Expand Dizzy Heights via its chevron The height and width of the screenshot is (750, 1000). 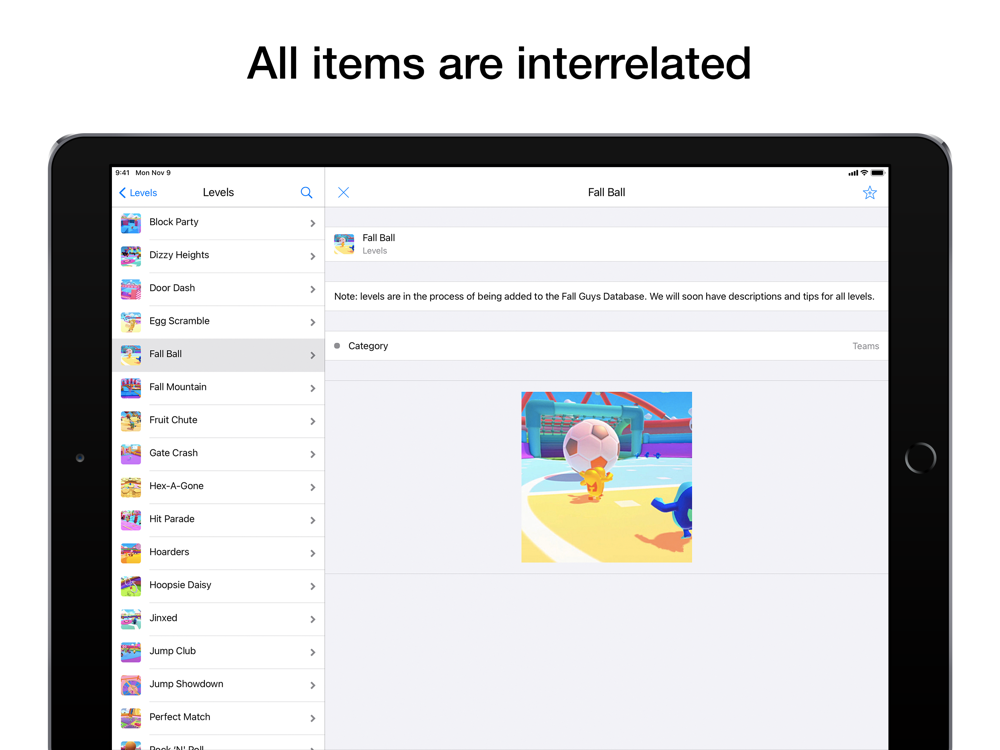pos(312,256)
